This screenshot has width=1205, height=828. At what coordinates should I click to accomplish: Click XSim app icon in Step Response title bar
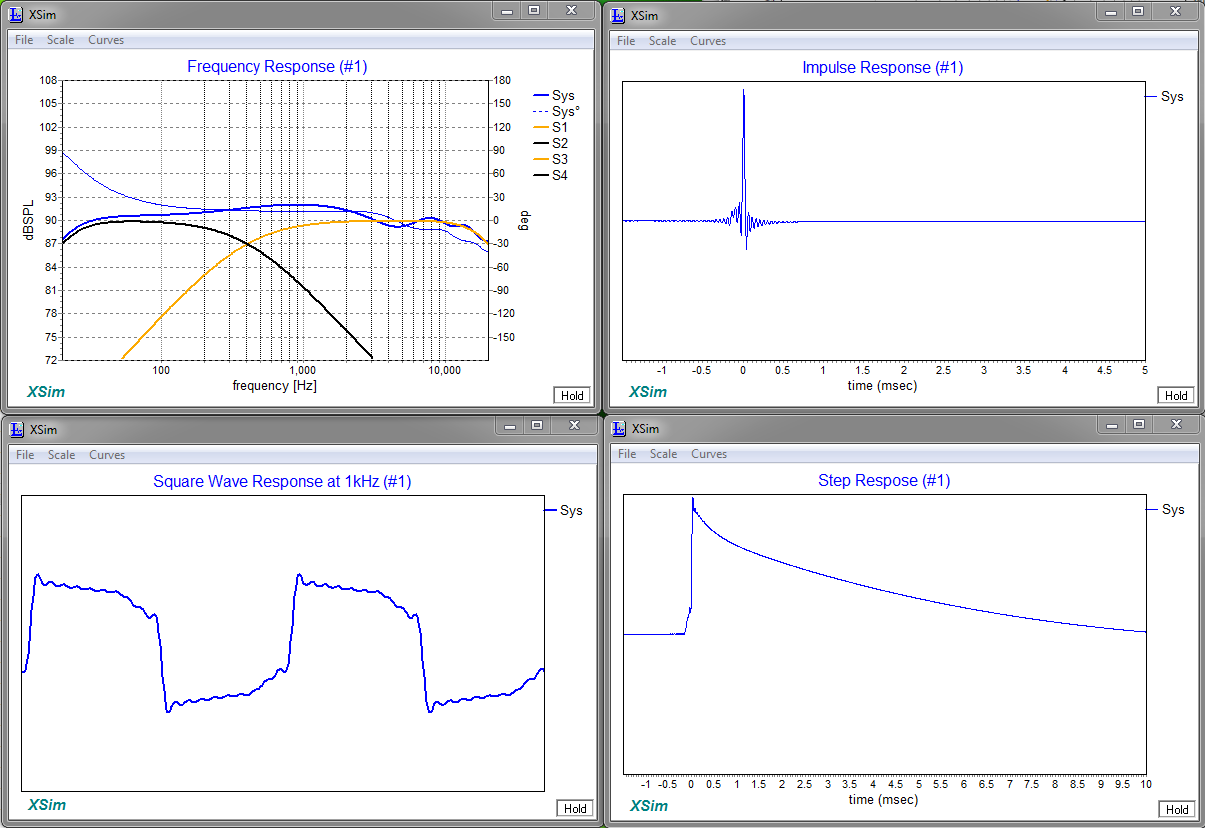[618, 428]
